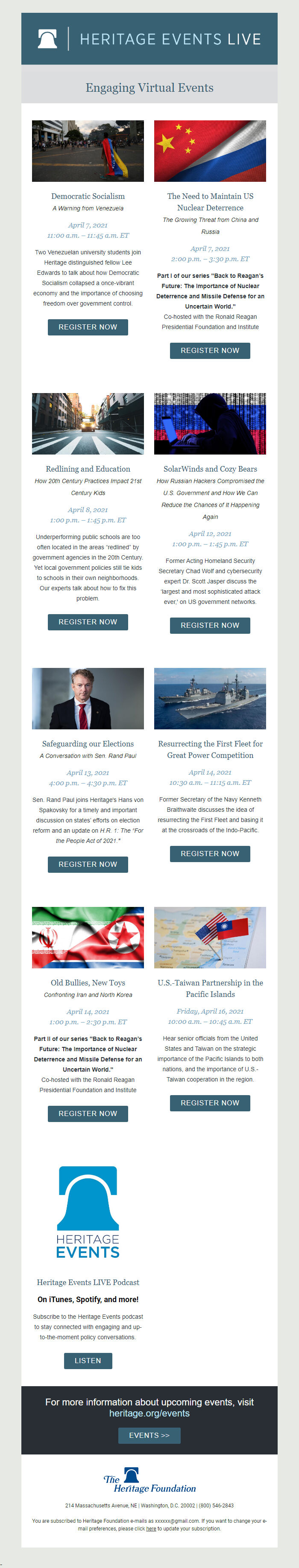Image resolution: width=299 pixels, height=1568 pixels.
Task: Register for Safeguarding our Elections event
Action: 88,864
